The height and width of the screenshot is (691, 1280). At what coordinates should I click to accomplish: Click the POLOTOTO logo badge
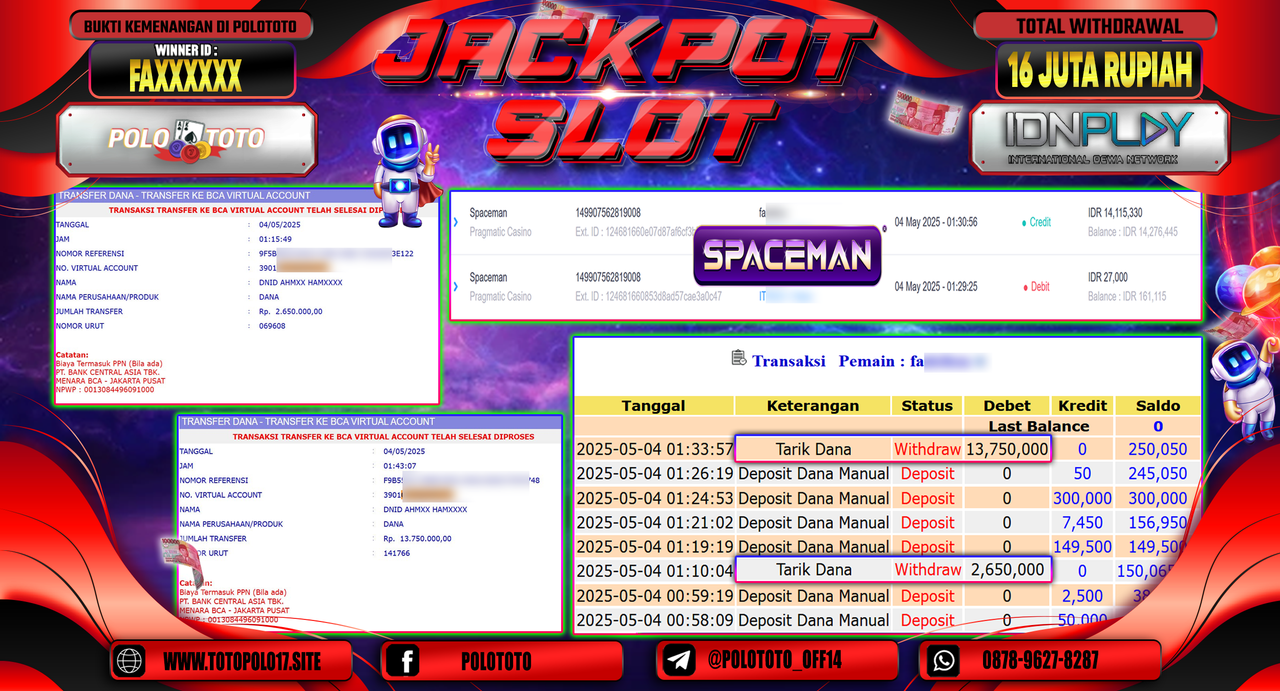[187, 139]
